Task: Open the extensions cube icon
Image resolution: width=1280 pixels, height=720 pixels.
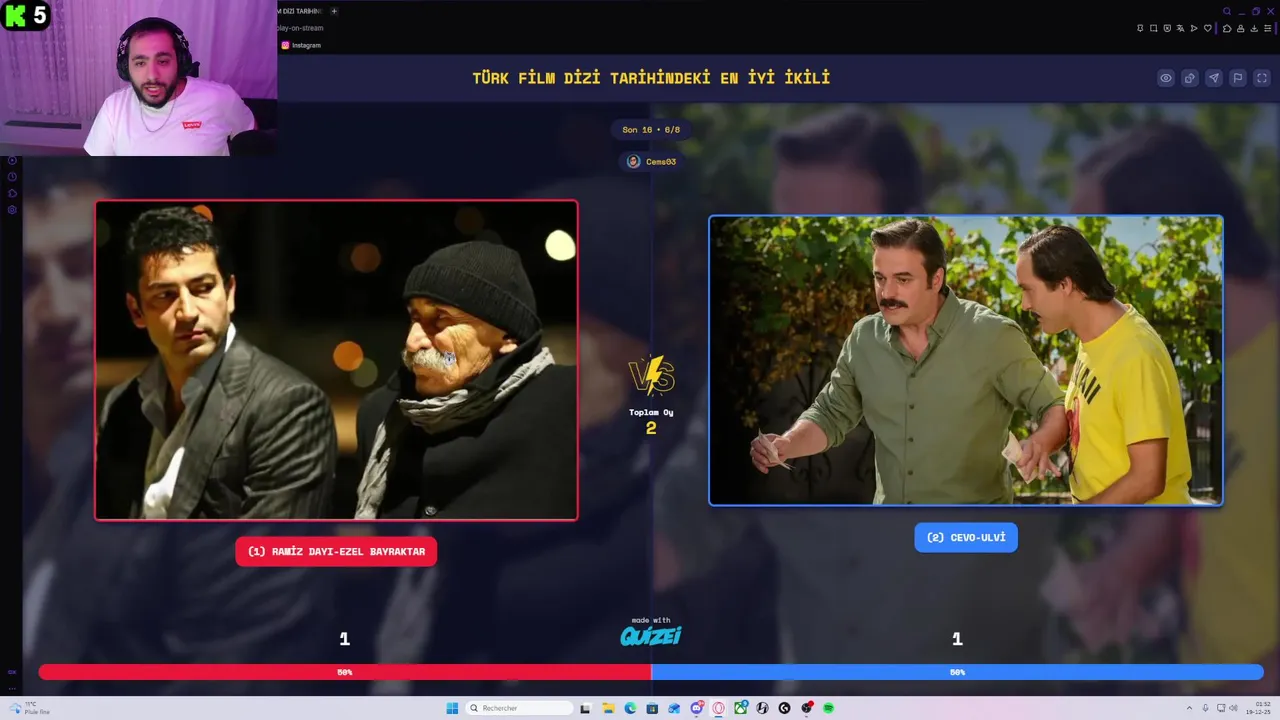Action: [1227, 28]
